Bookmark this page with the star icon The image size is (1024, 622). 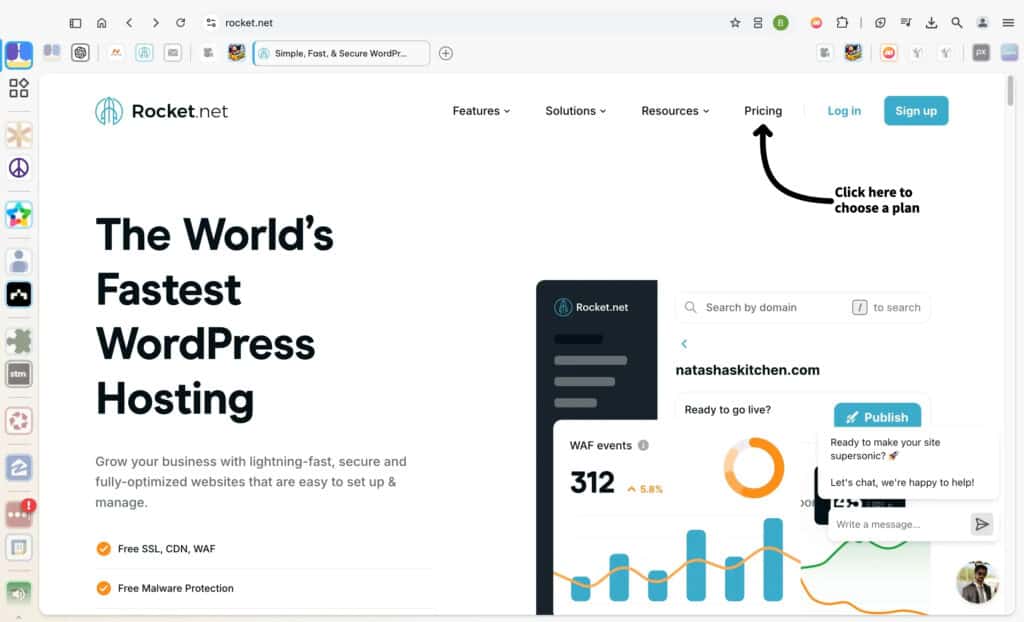(x=735, y=22)
